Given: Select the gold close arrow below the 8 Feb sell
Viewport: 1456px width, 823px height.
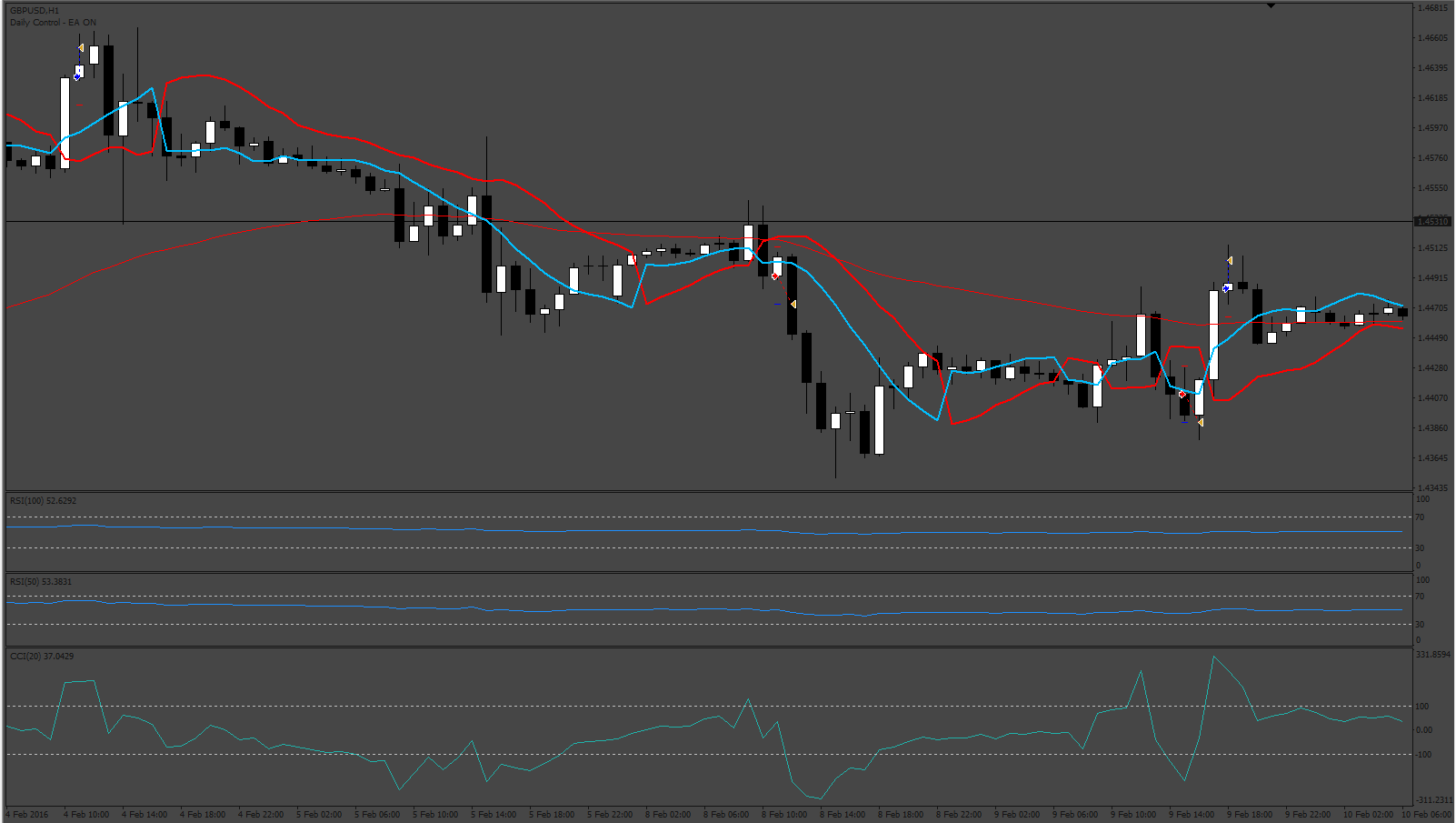Looking at the screenshot, I should pyautogui.click(x=793, y=304).
